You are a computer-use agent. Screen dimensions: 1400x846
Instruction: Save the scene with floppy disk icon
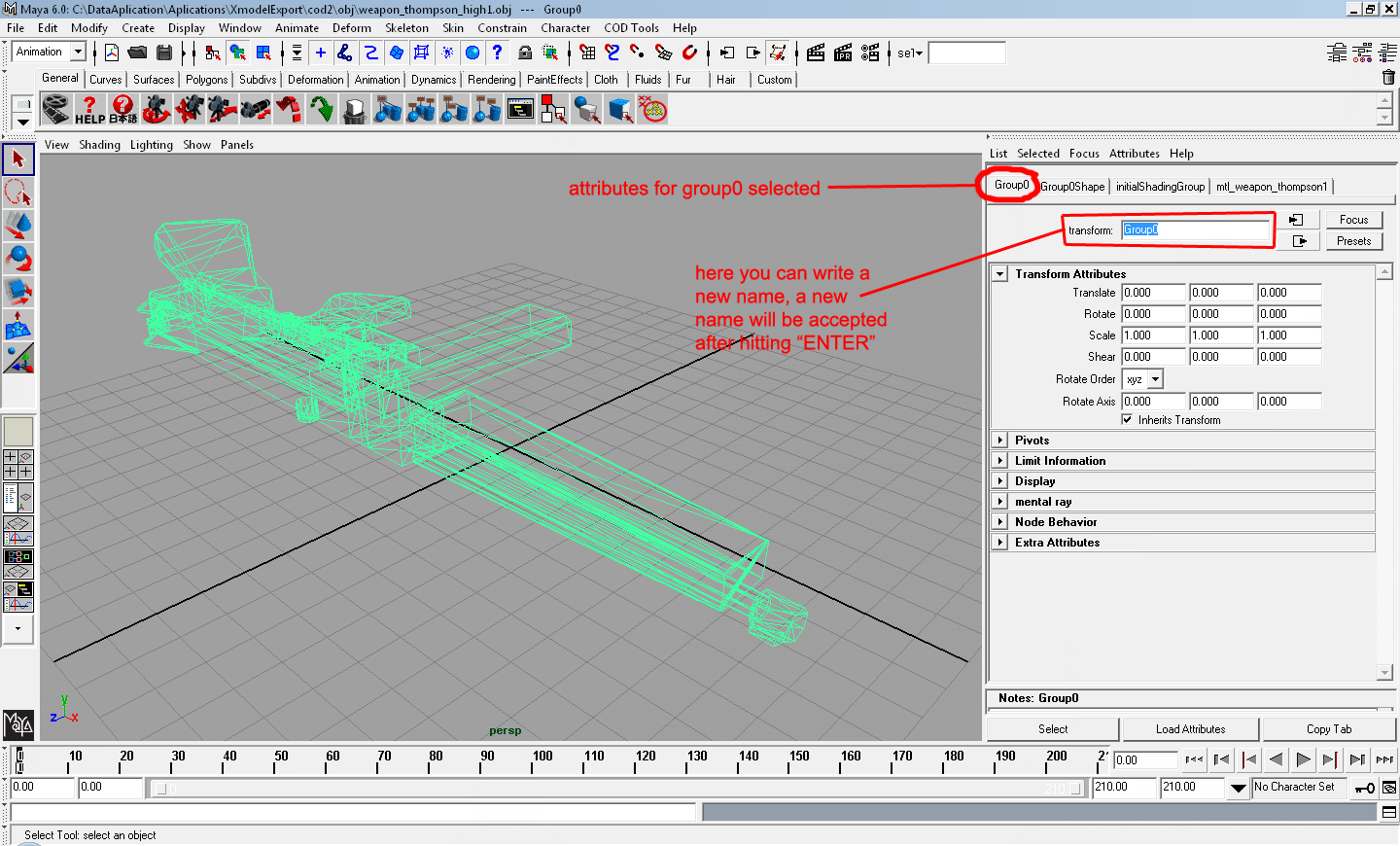coord(164,53)
